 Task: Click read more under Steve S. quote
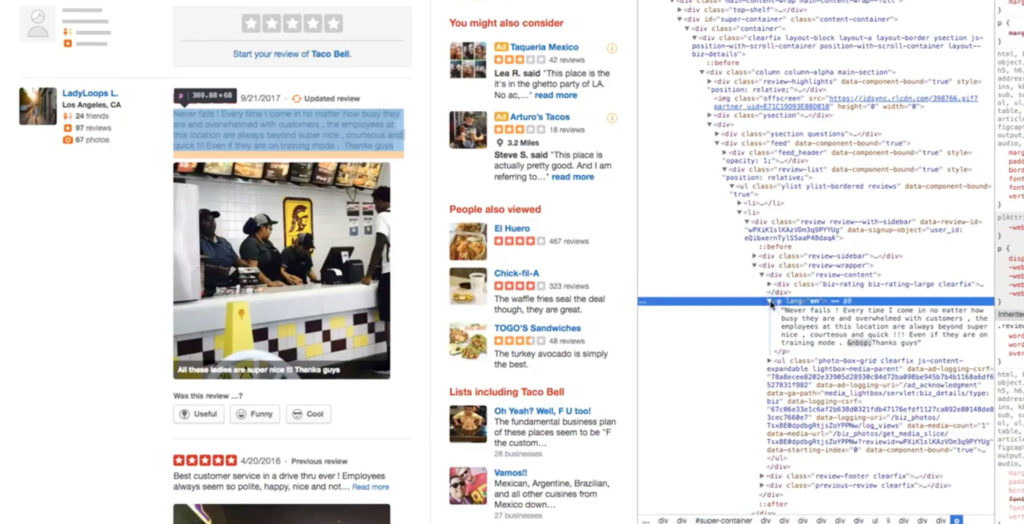tap(572, 177)
